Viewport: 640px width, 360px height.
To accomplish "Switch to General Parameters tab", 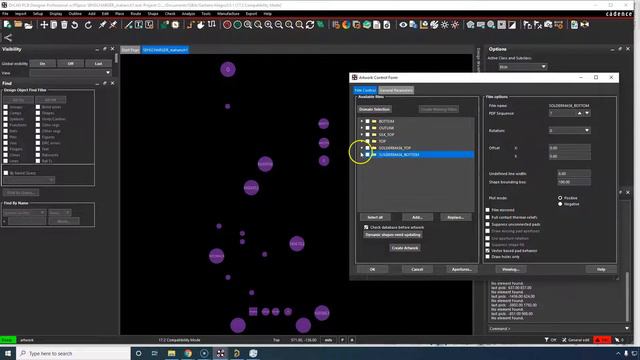I will (x=396, y=90).
